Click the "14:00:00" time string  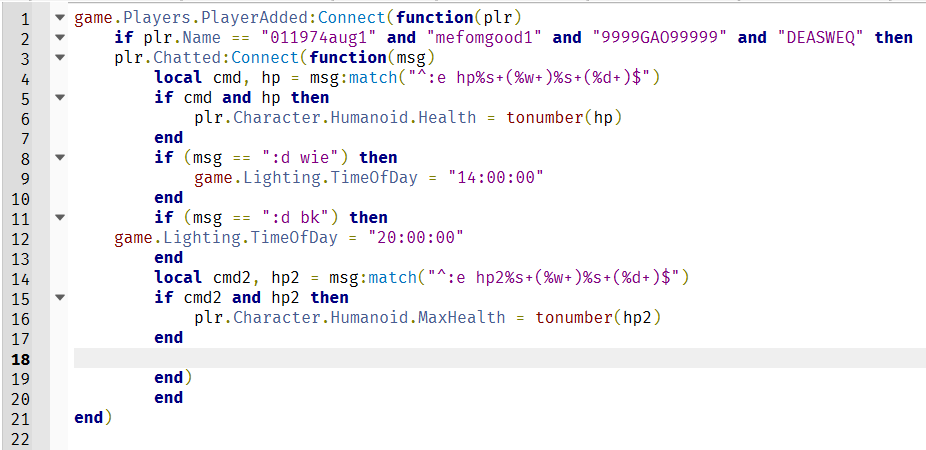(x=494, y=178)
